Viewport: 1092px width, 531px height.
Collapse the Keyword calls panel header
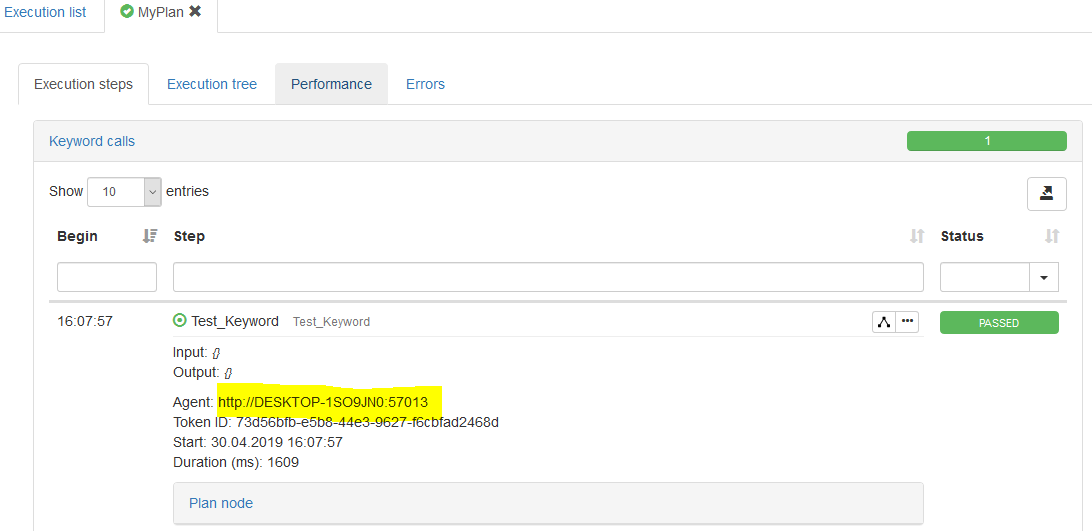[x=92, y=141]
